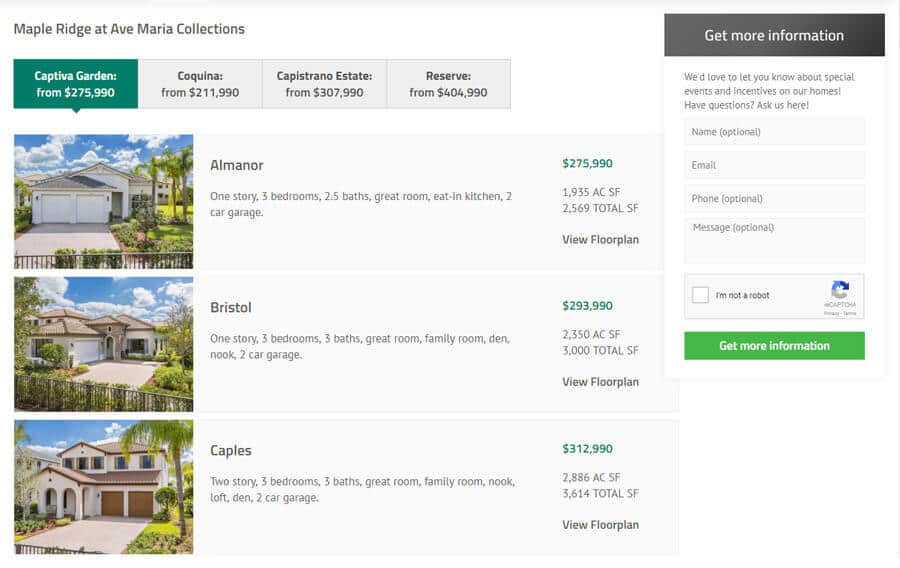The image size is (900, 568).
Task: Open the reCAPTCHA Privacy link
Action: pos(831,313)
